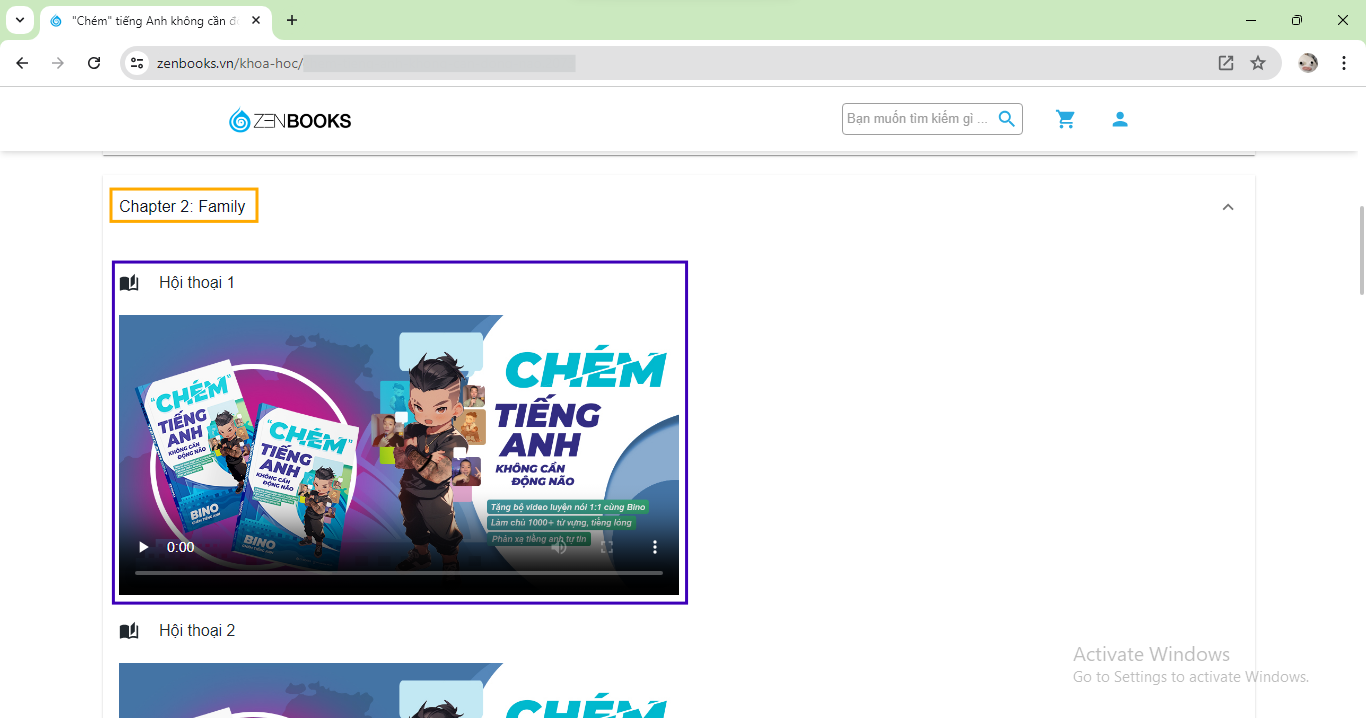Reload the page
Screen dimensions: 1366x718
pos(94,63)
